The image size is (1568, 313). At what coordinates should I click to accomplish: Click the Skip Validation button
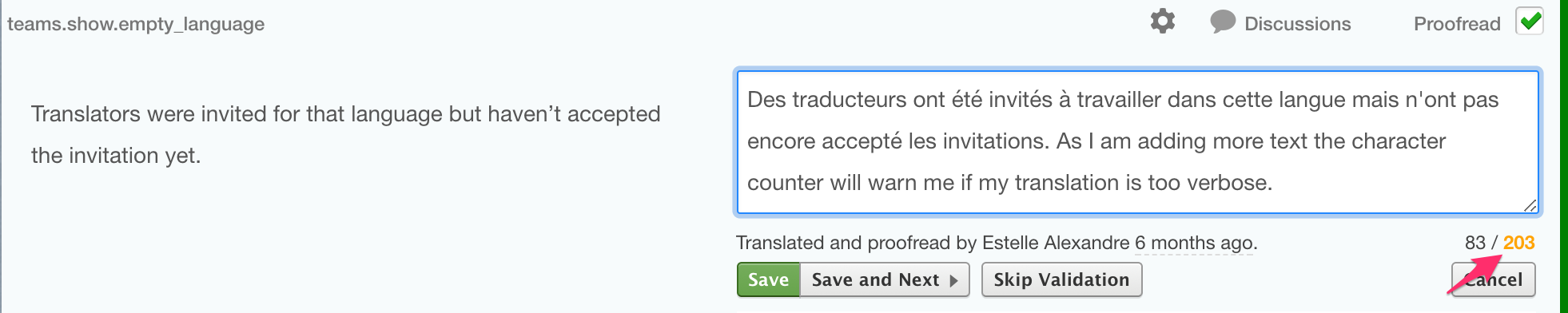pos(1061,279)
